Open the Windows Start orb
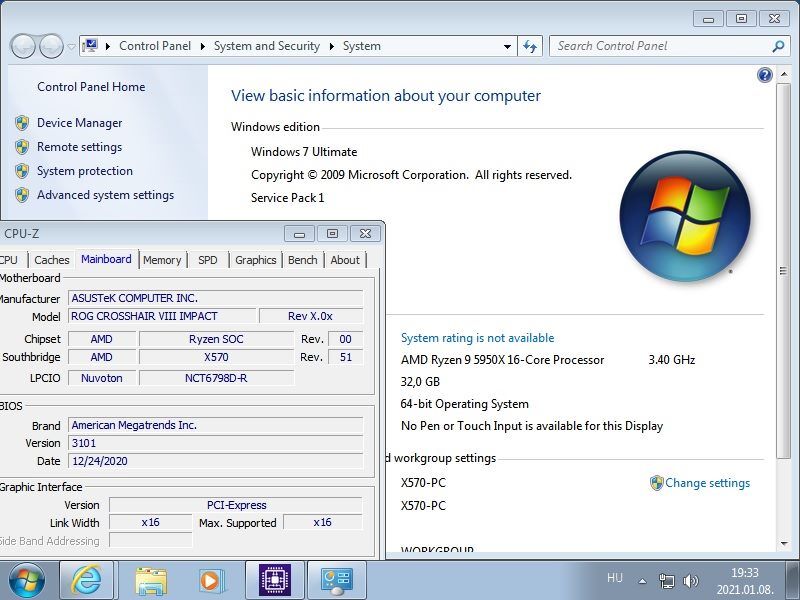Screen dimensions: 800x600 click(x=26, y=580)
